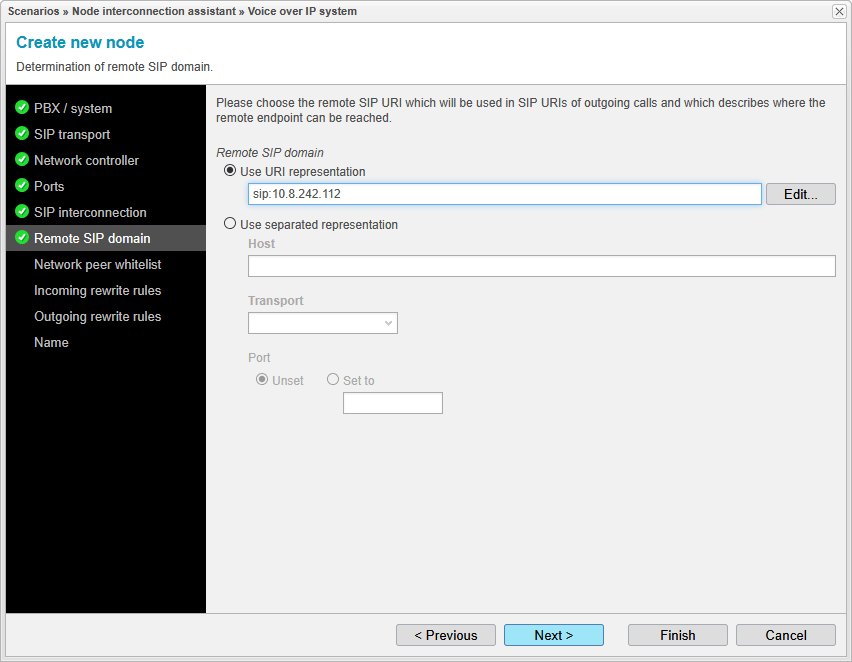
Task: Click the checkmark icon next to SIP transport
Action: 22,134
